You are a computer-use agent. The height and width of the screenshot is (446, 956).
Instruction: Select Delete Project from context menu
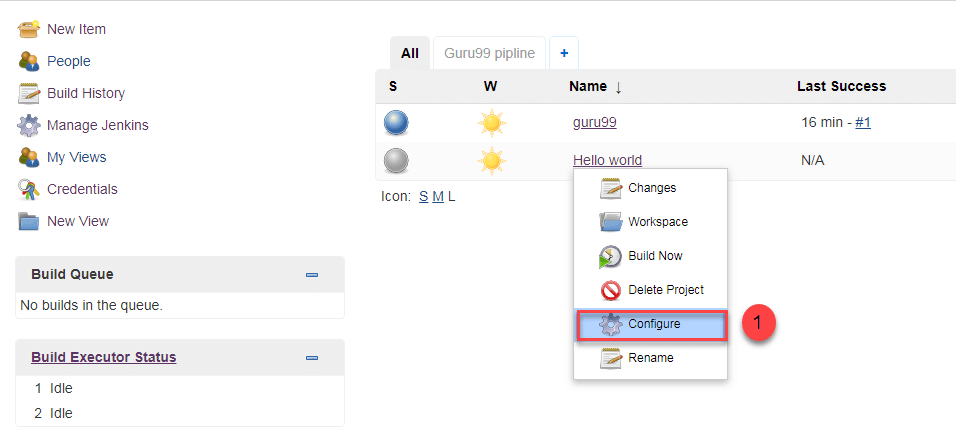665,290
